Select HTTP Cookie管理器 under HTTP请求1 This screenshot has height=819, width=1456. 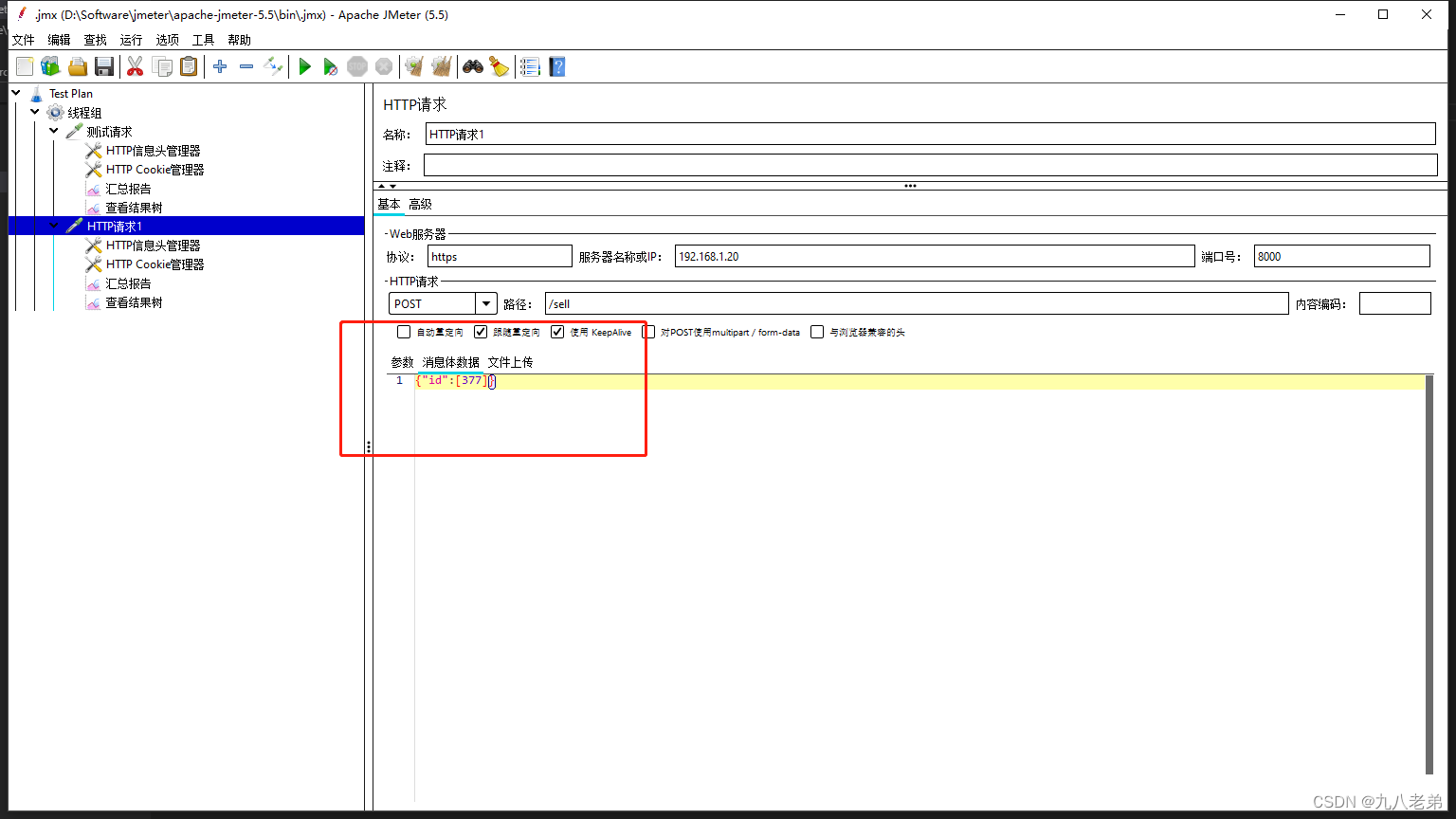(x=155, y=264)
